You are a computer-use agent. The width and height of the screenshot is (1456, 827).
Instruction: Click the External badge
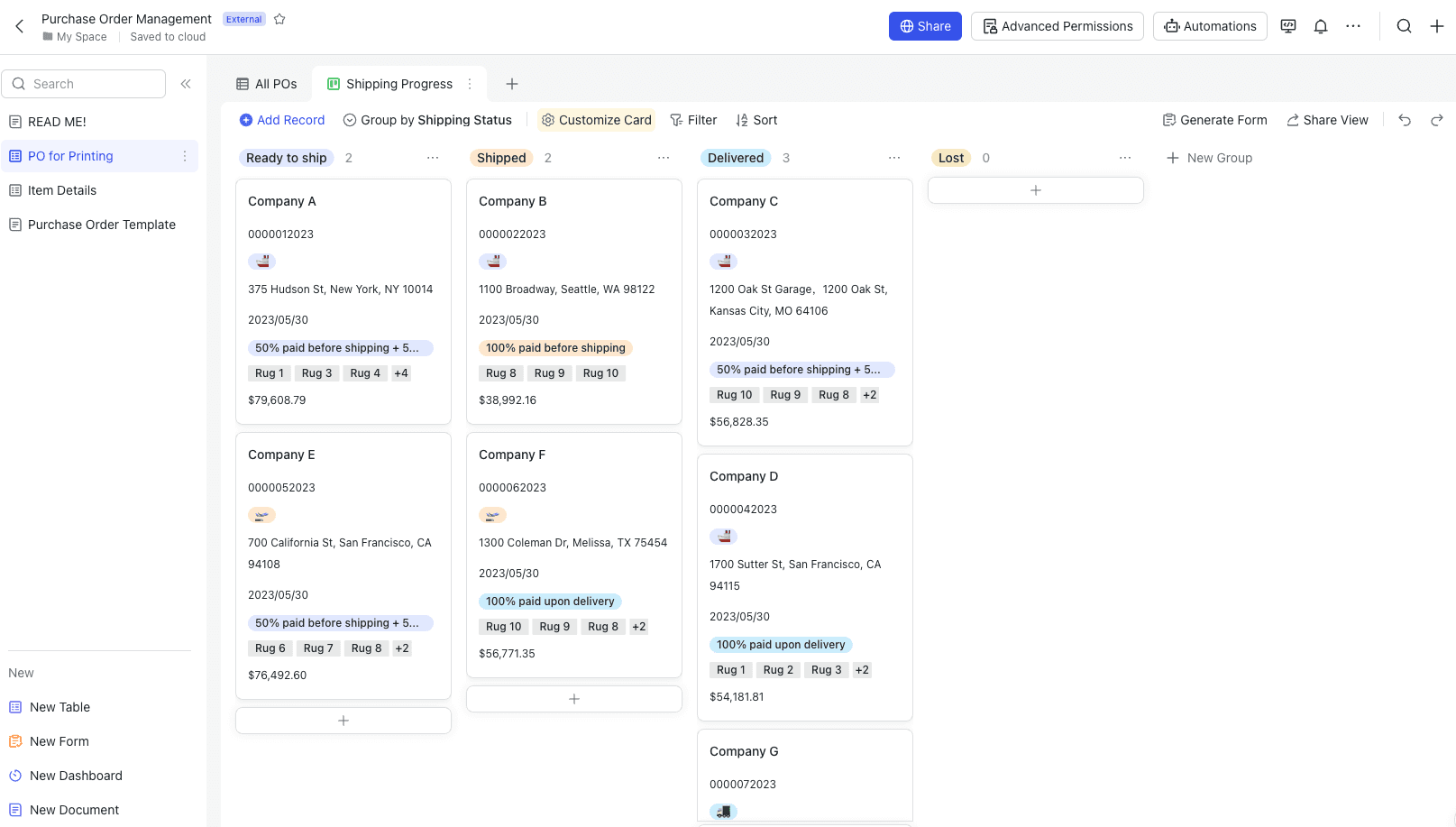(243, 19)
